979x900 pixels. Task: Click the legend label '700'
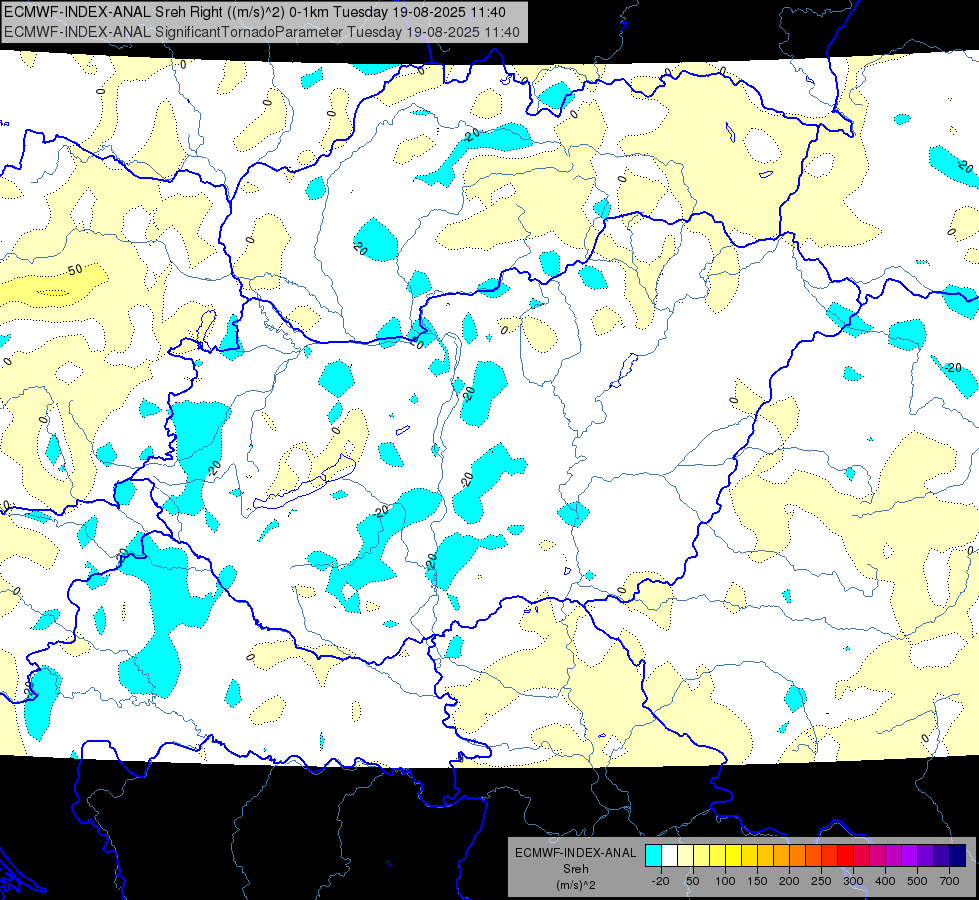949,881
